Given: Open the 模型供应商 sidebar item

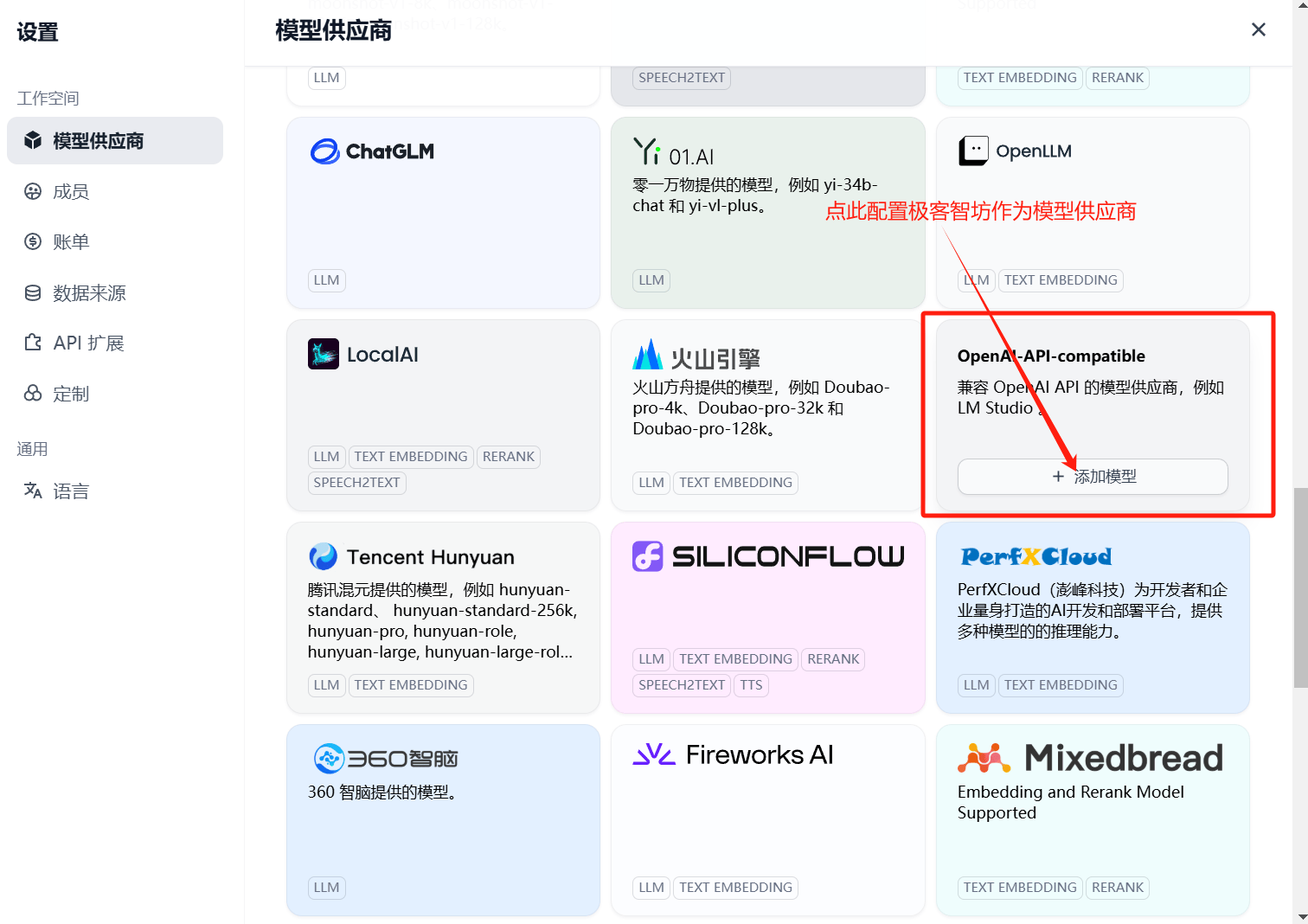Looking at the screenshot, I should (x=115, y=141).
